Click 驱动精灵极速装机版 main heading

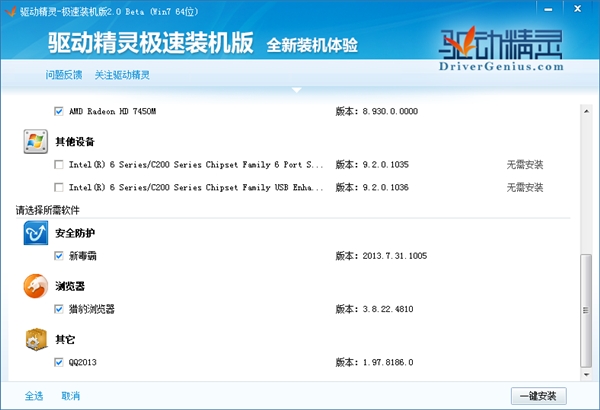click(151, 42)
